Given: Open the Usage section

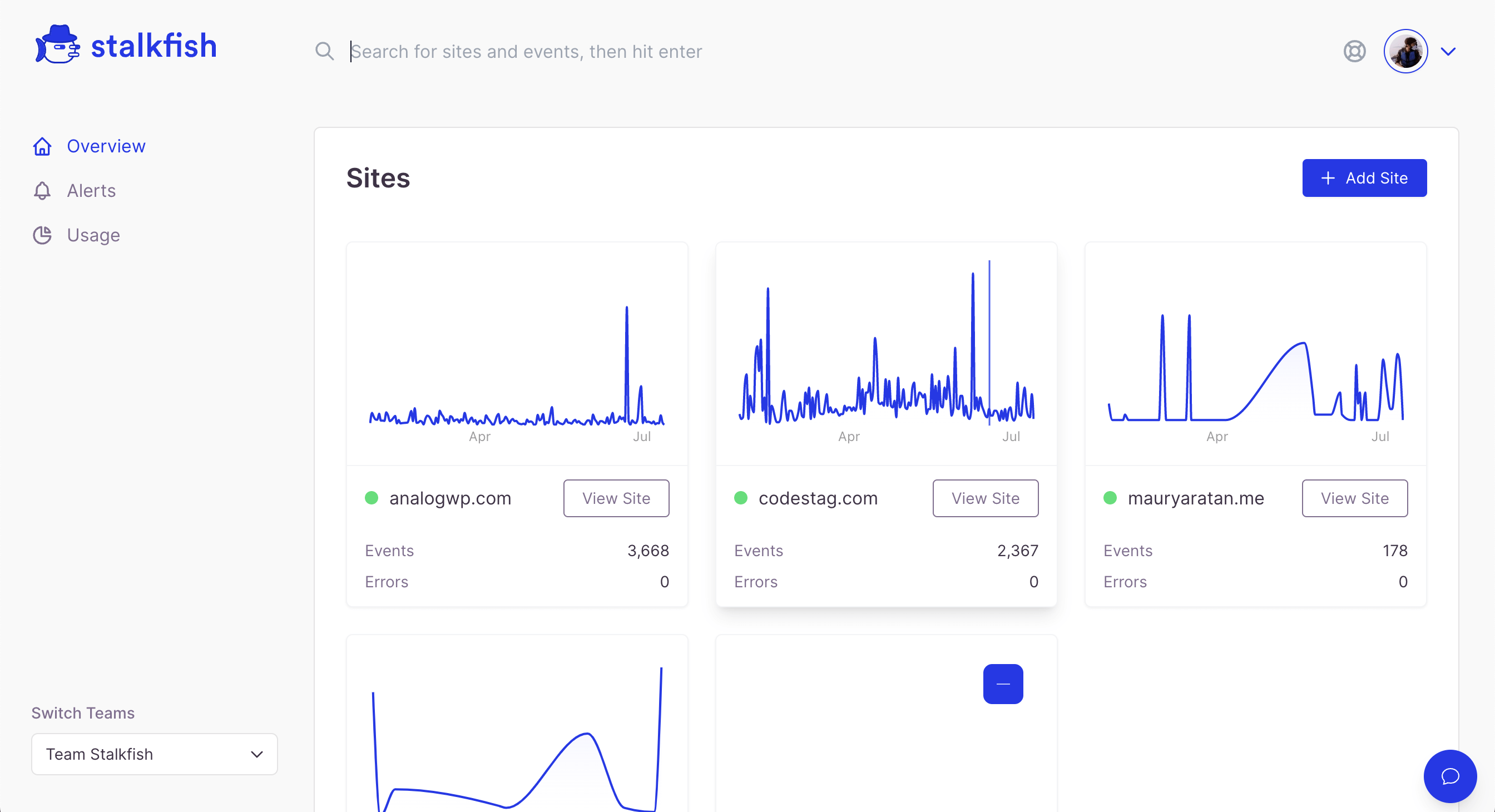Looking at the screenshot, I should (x=93, y=235).
